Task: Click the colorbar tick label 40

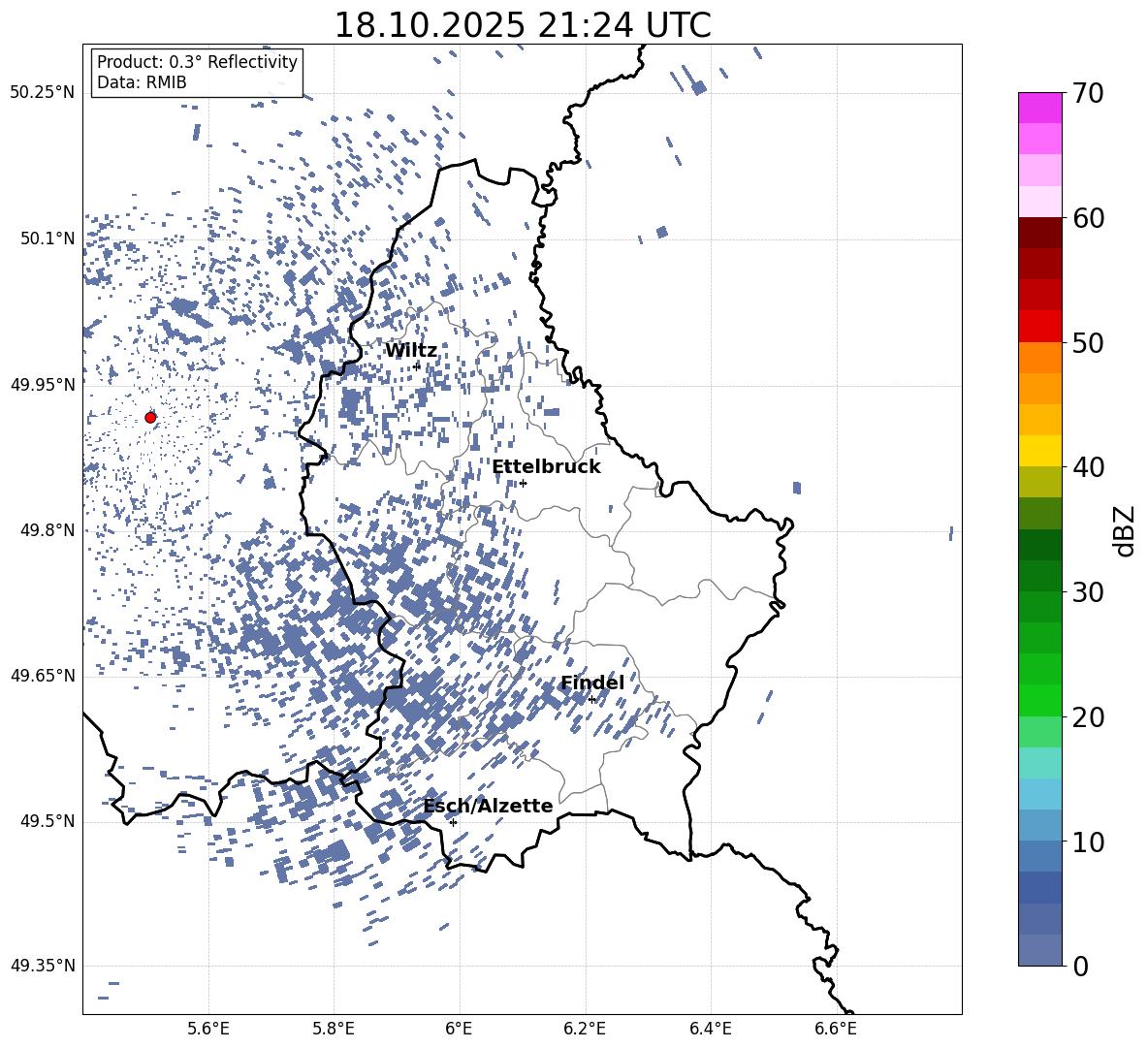Action: coord(1089,467)
